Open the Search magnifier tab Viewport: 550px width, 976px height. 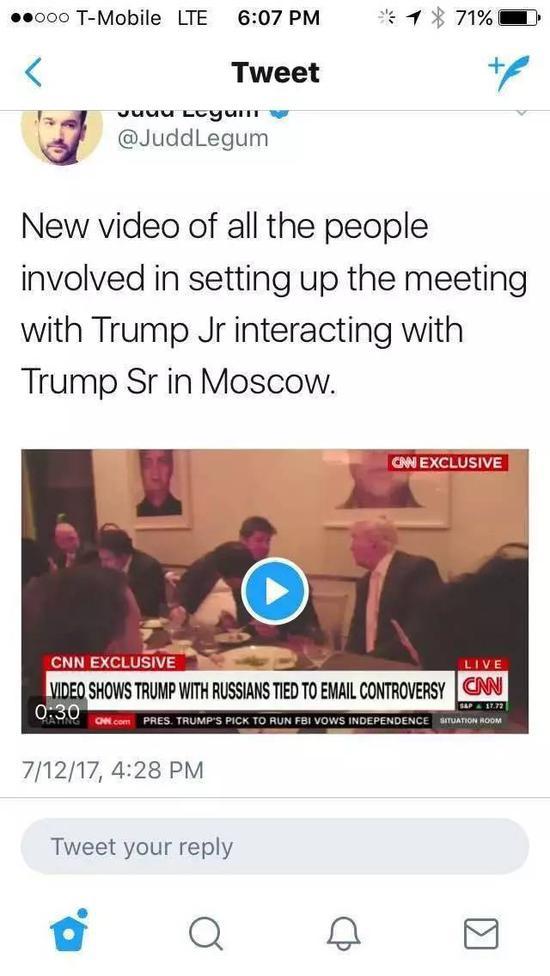205,934
